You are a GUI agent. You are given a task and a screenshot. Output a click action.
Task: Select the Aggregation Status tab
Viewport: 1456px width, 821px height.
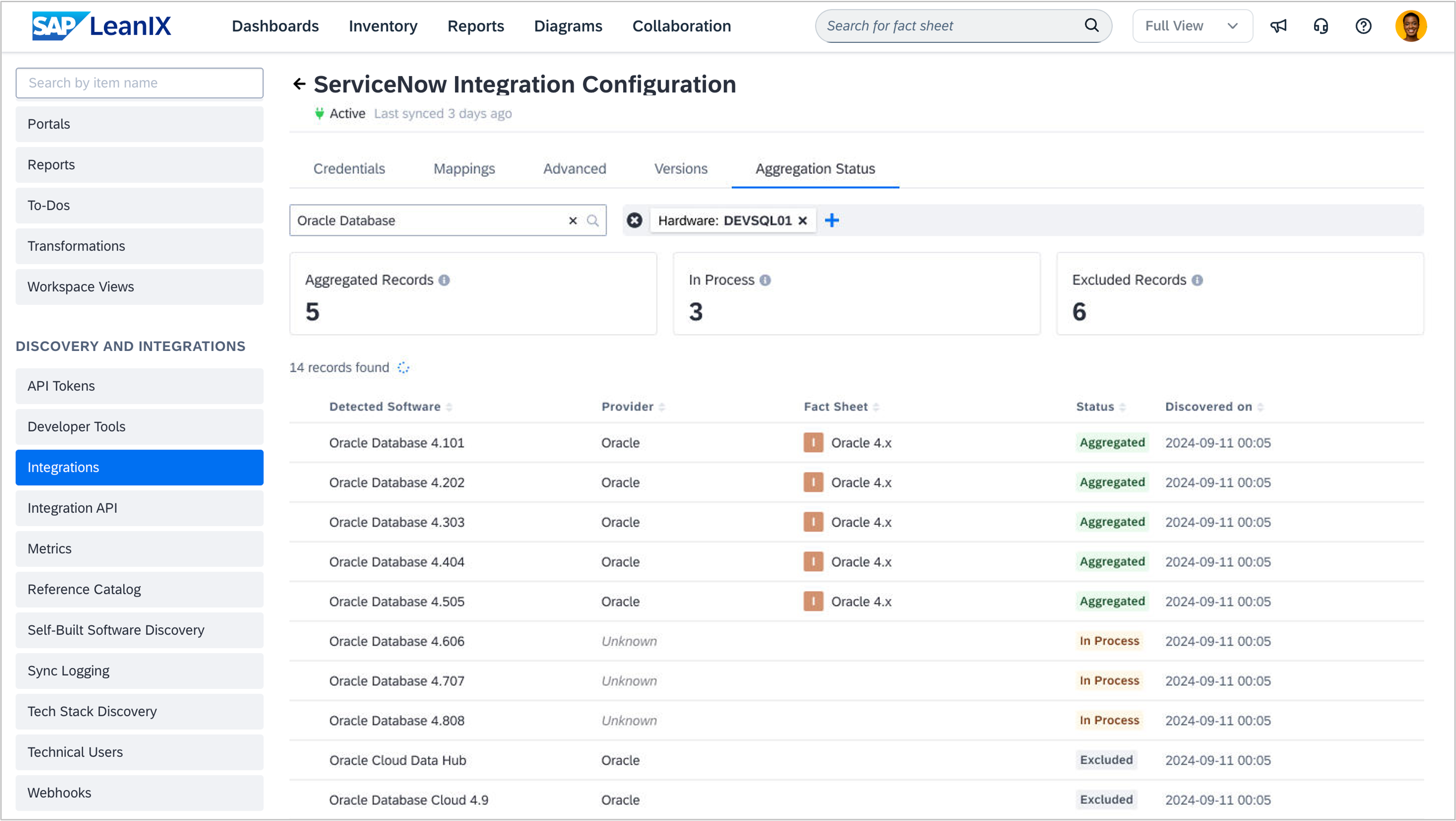pos(815,169)
